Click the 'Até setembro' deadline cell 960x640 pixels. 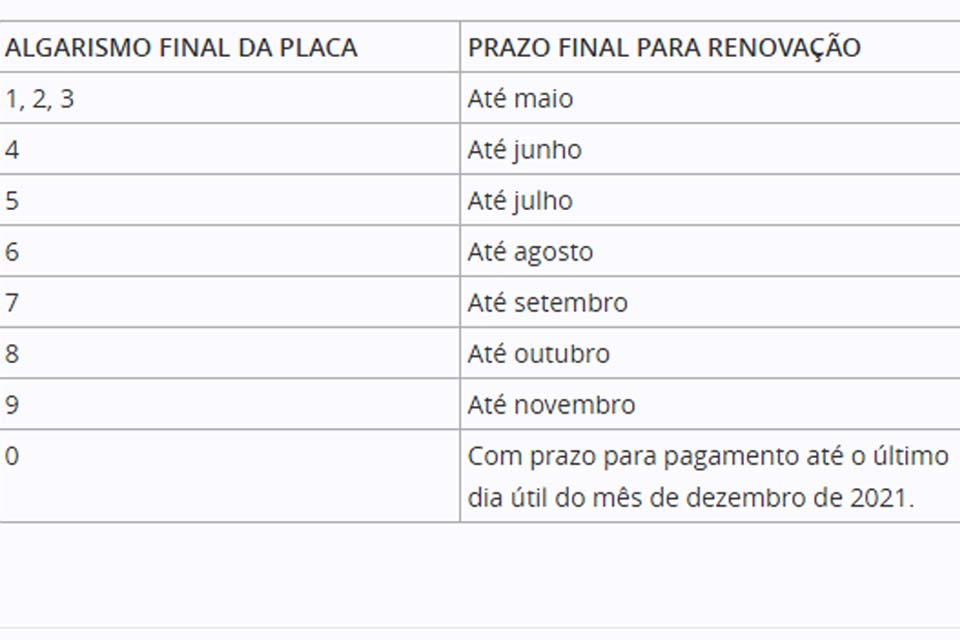547,303
